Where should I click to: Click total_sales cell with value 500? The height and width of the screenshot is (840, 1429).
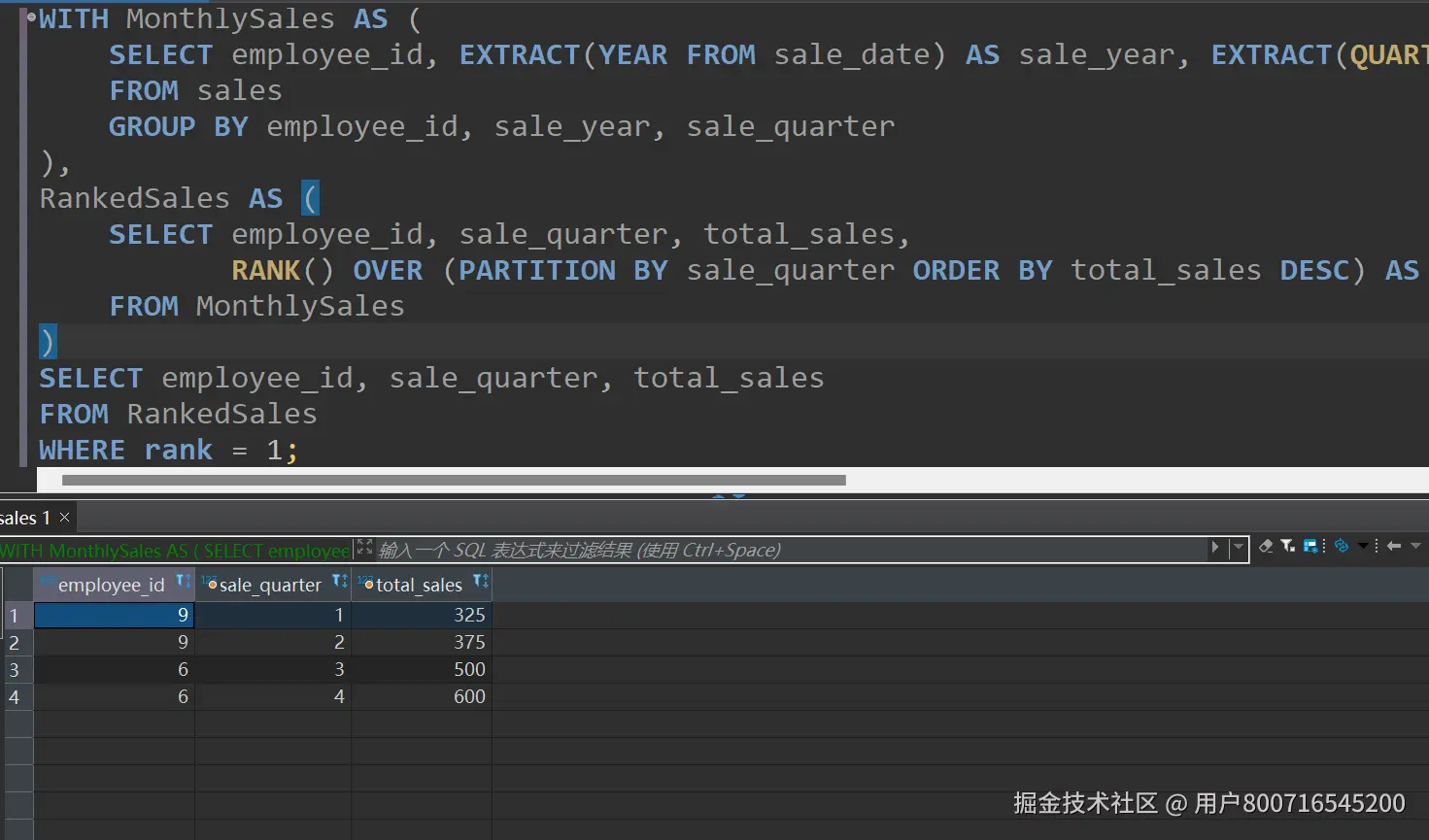tap(422, 670)
